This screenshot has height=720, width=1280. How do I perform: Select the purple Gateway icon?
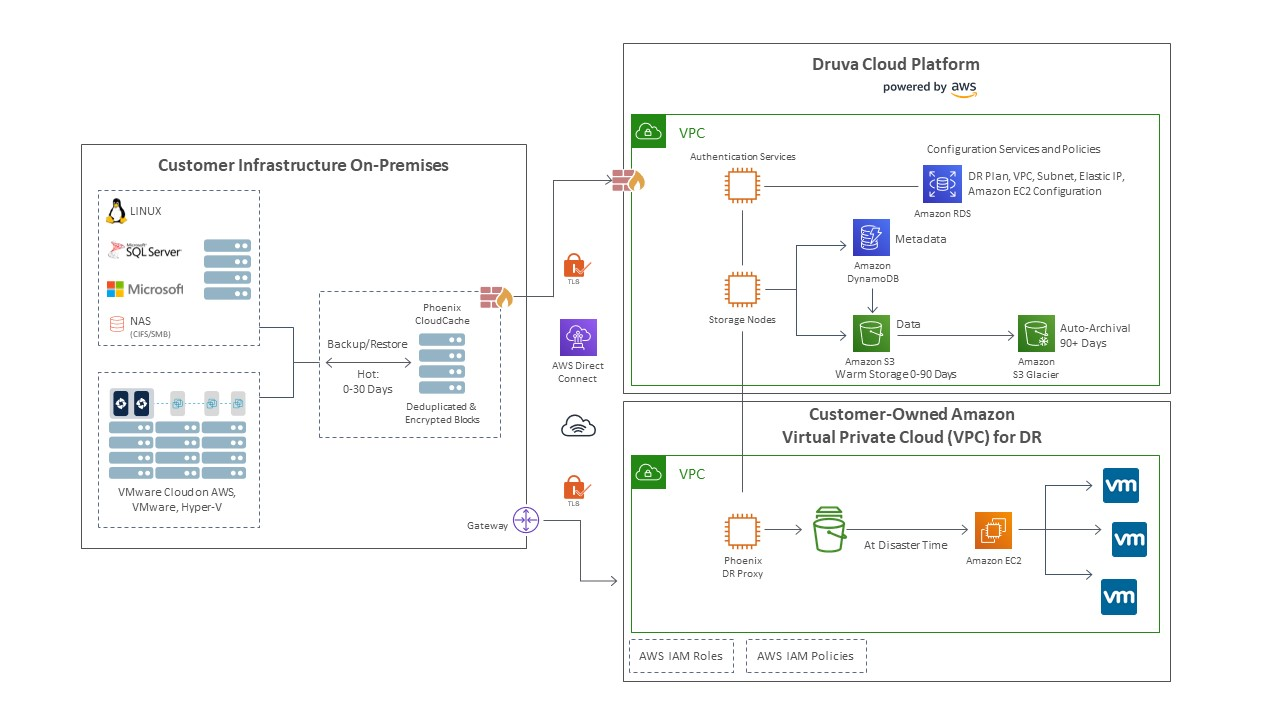[526, 520]
